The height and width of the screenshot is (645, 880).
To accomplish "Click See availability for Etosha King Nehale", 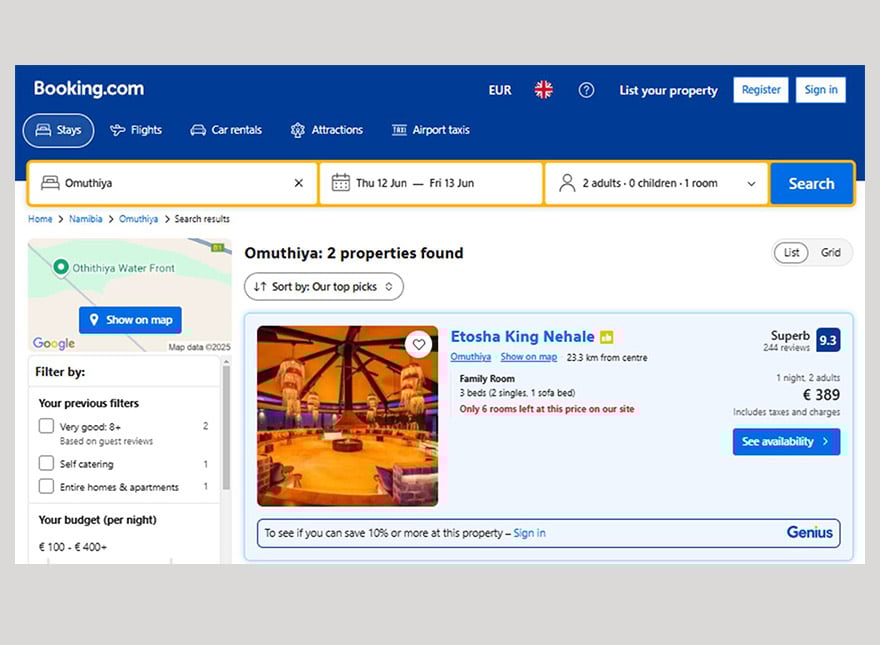I will point(786,442).
